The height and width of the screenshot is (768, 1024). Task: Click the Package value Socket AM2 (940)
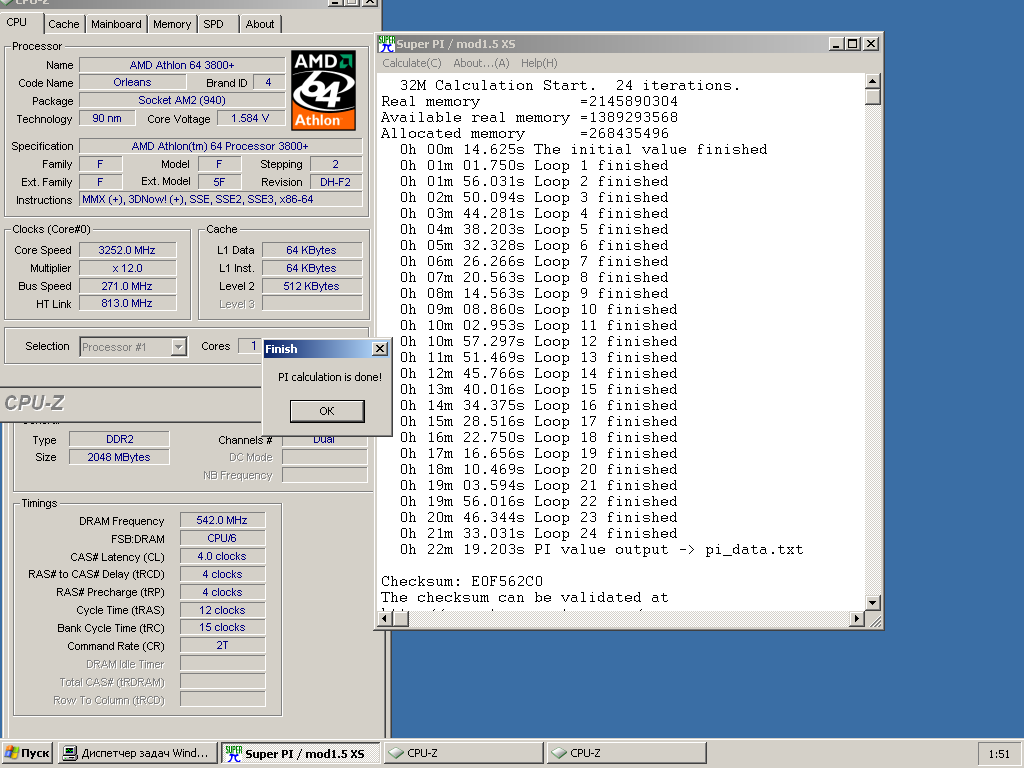tap(182, 101)
